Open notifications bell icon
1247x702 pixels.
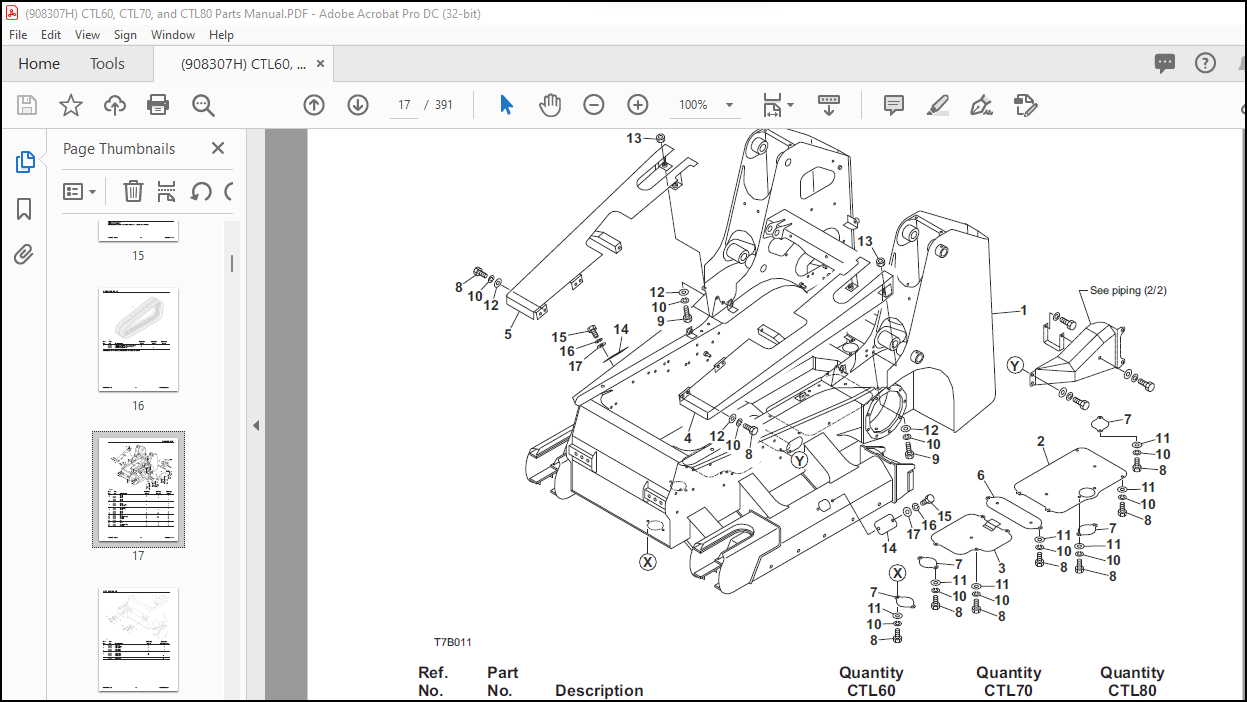coord(1244,63)
